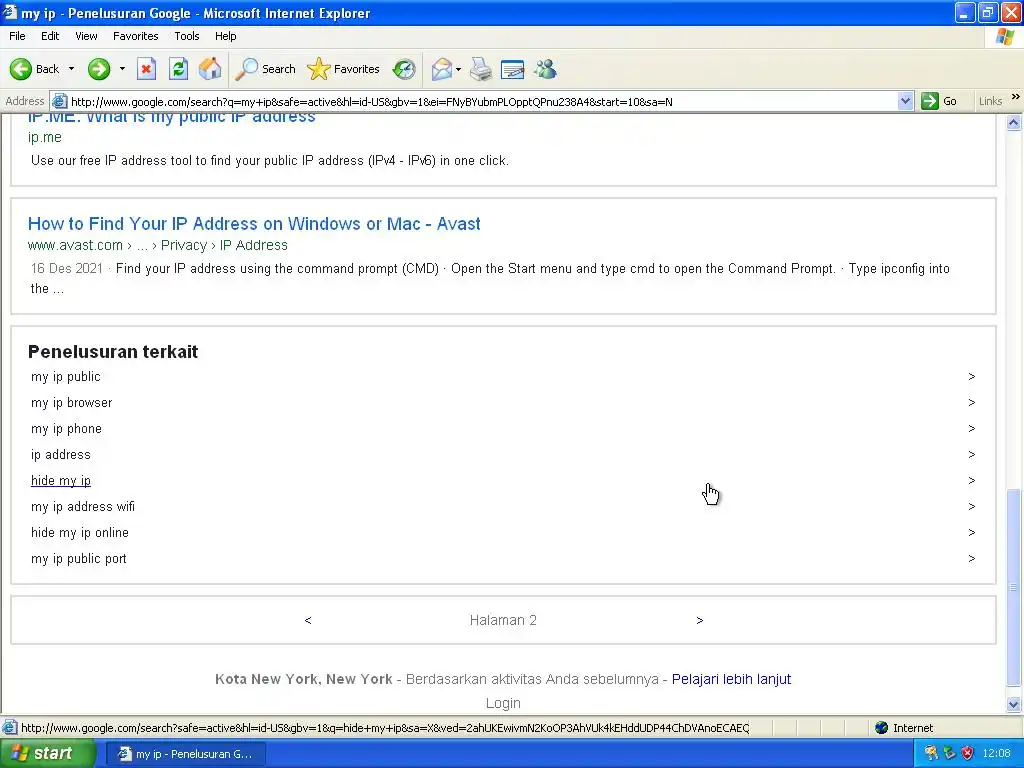
Task: Click the second tray icon between key and shield
Action: (950, 754)
